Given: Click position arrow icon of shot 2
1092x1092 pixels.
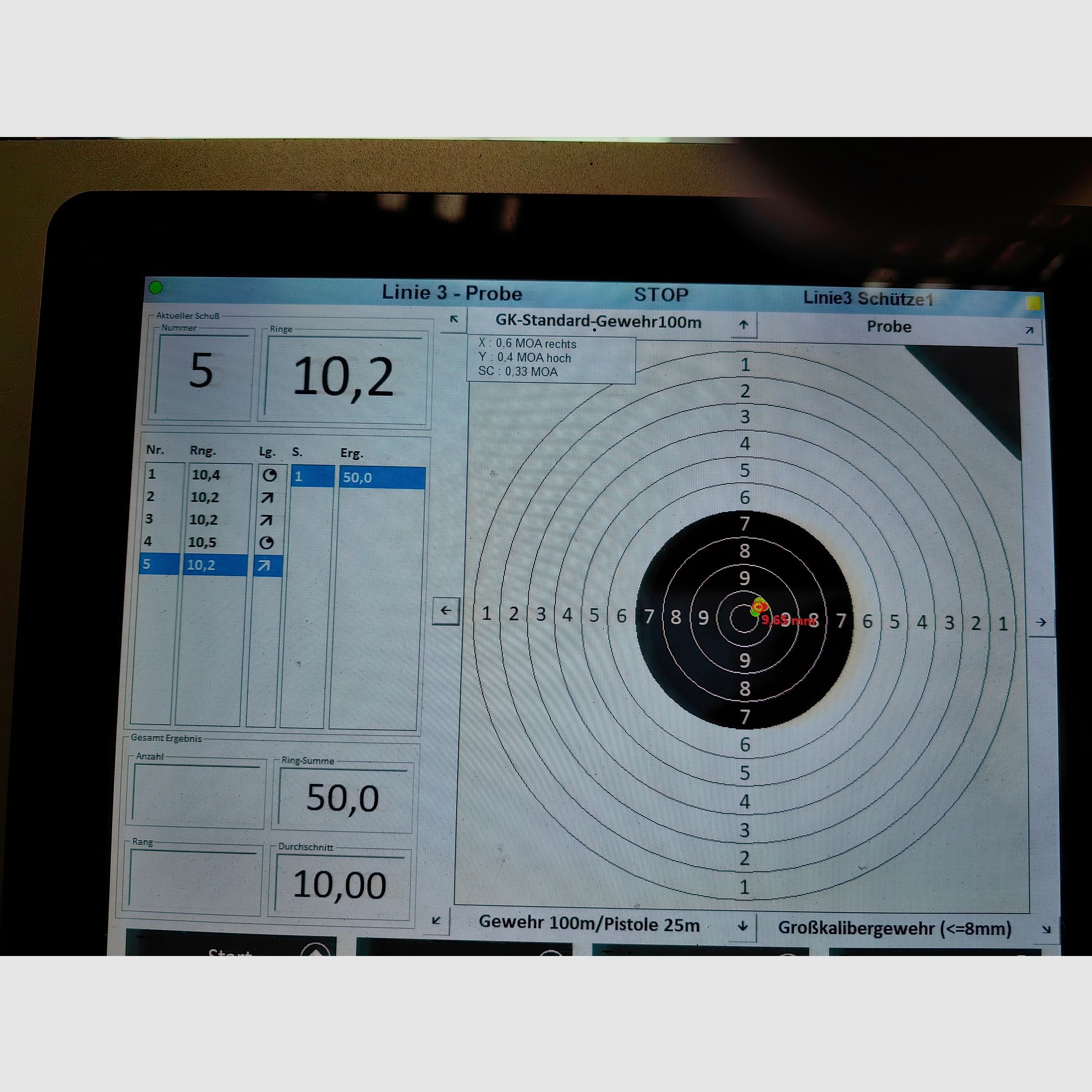Looking at the screenshot, I should [x=267, y=498].
